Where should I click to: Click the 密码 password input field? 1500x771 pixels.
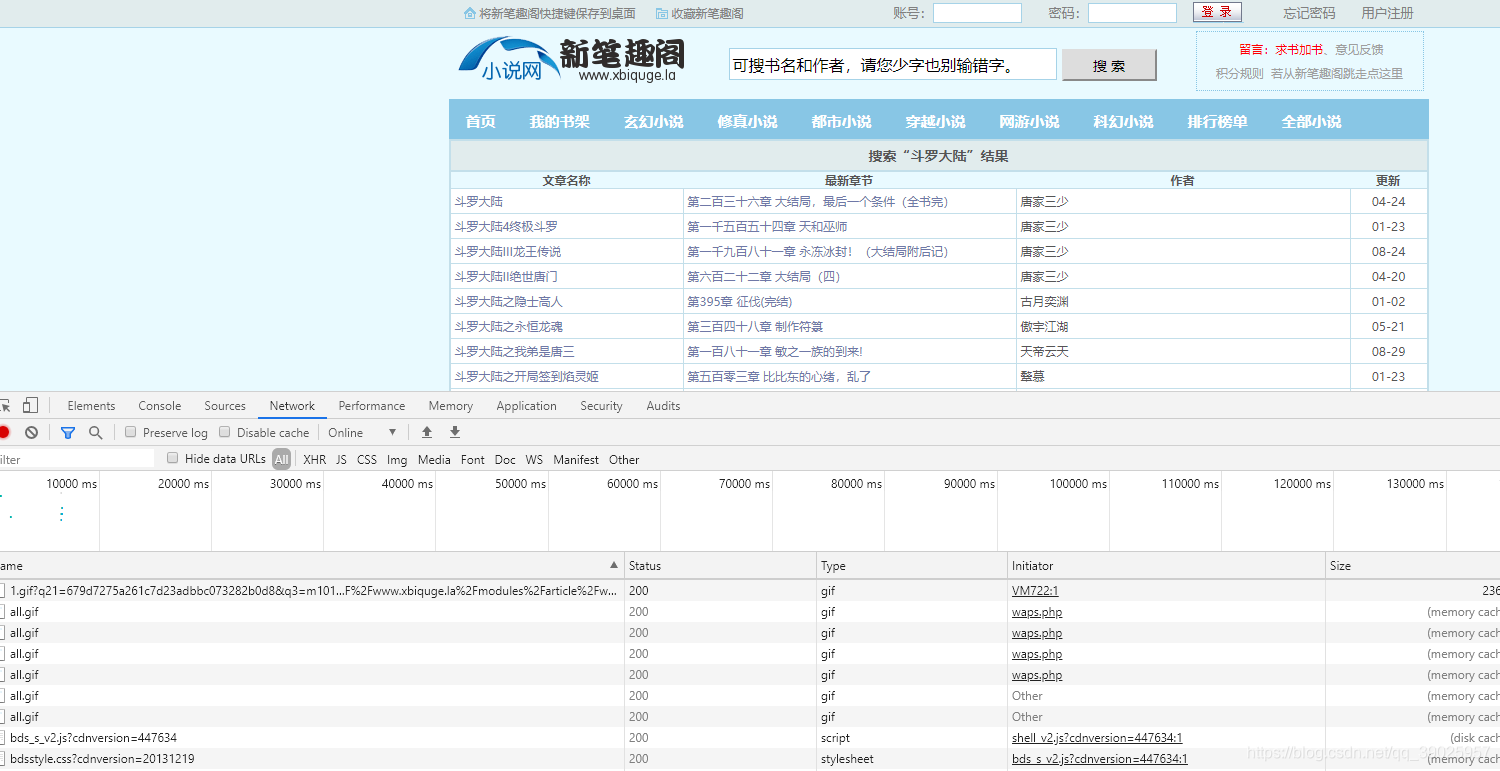click(1132, 13)
